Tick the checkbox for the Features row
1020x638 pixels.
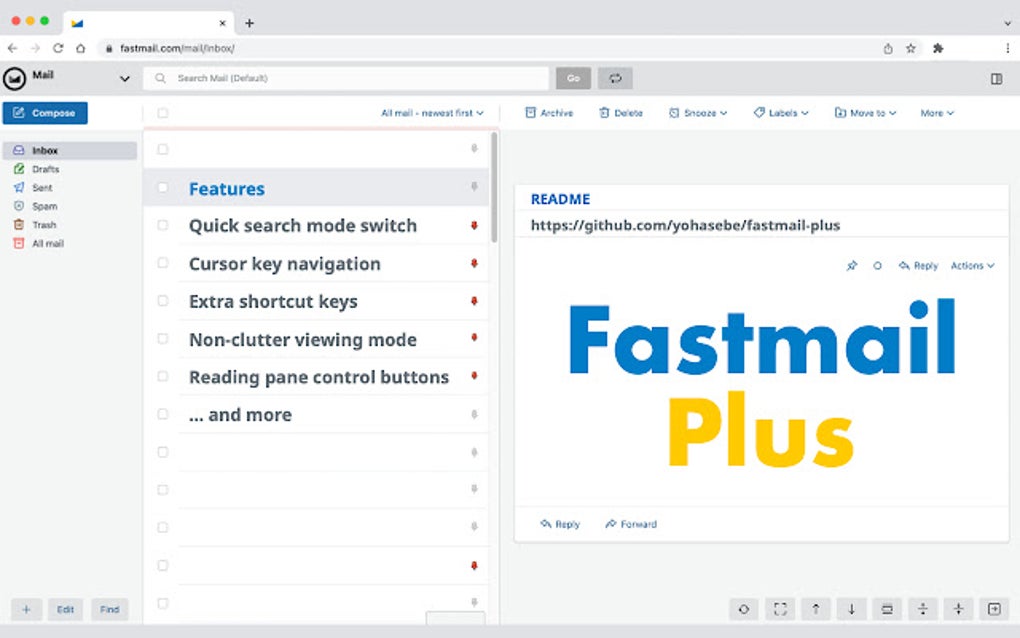[163, 188]
